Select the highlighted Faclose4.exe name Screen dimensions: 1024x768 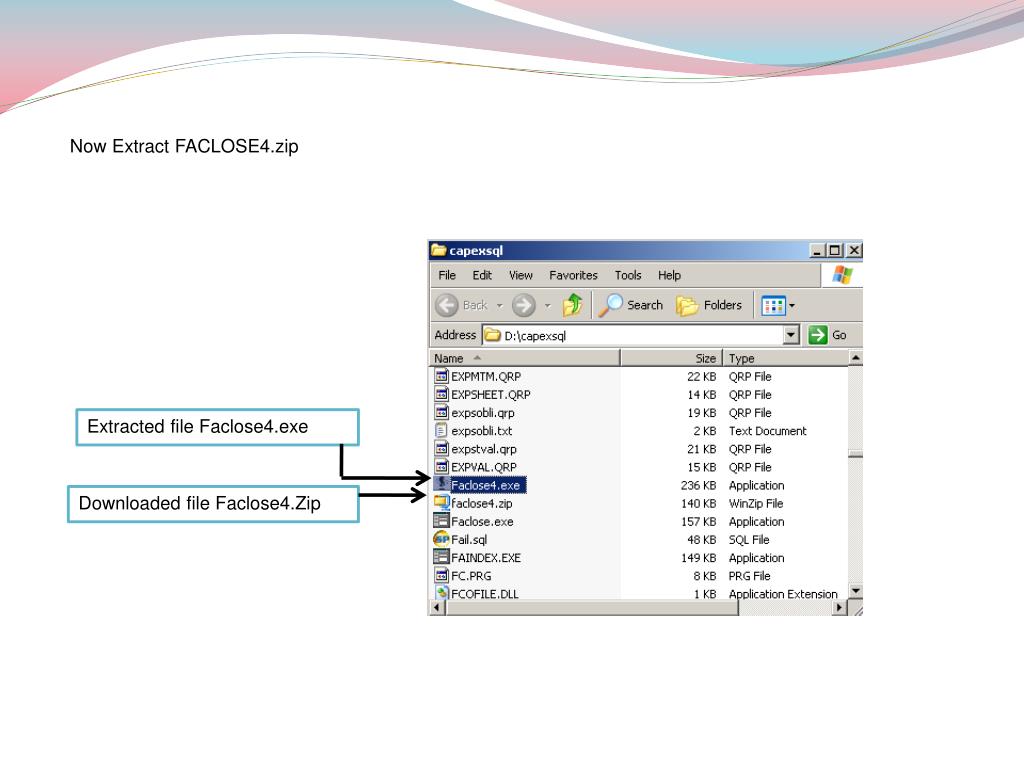pyautogui.click(x=485, y=485)
